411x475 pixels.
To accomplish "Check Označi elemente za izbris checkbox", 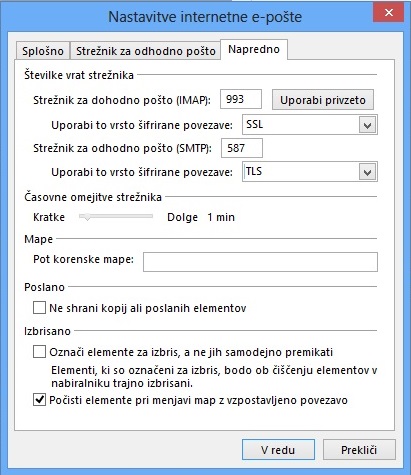I will click(x=39, y=352).
